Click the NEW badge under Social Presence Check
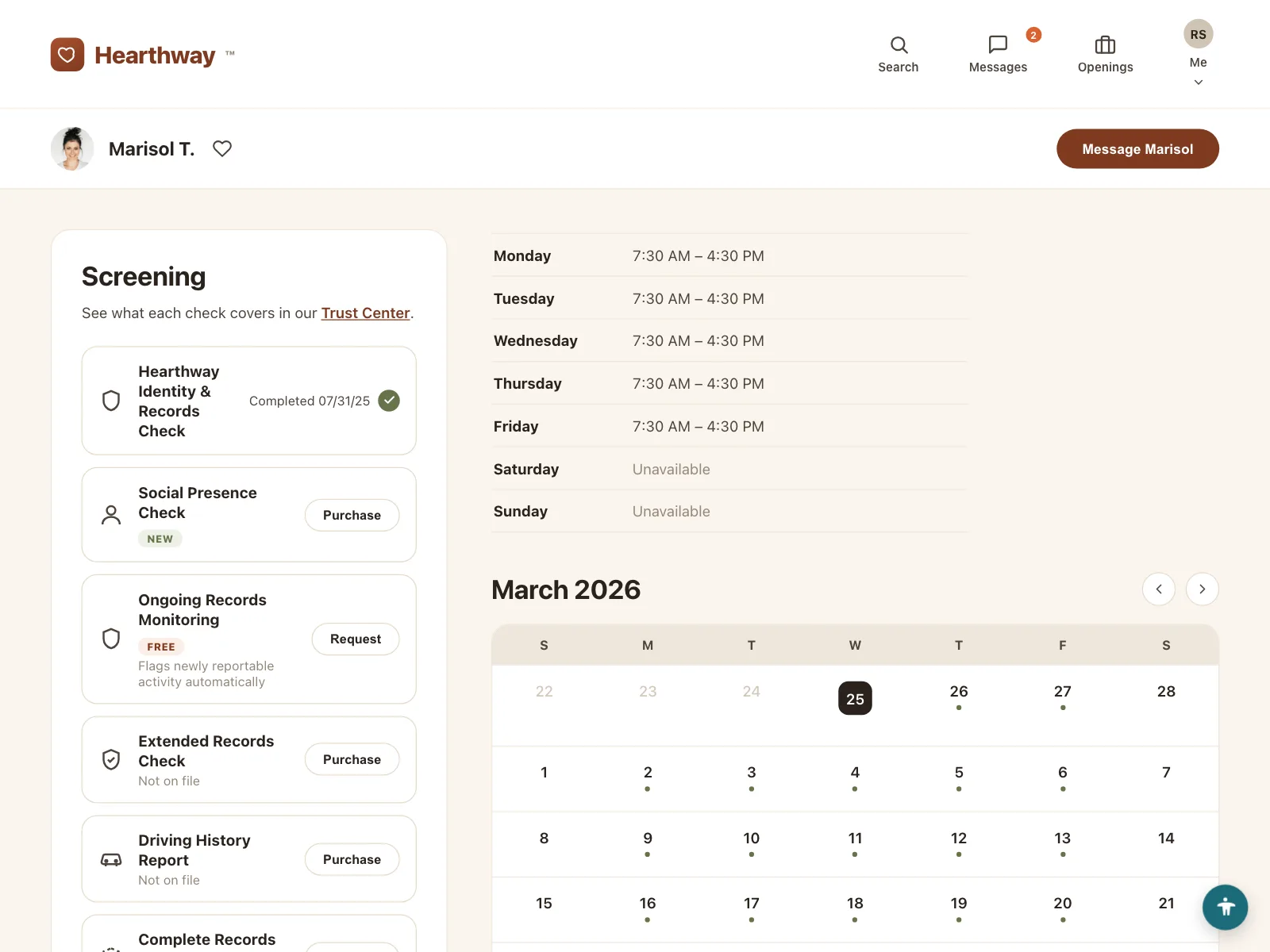 click(160, 539)
